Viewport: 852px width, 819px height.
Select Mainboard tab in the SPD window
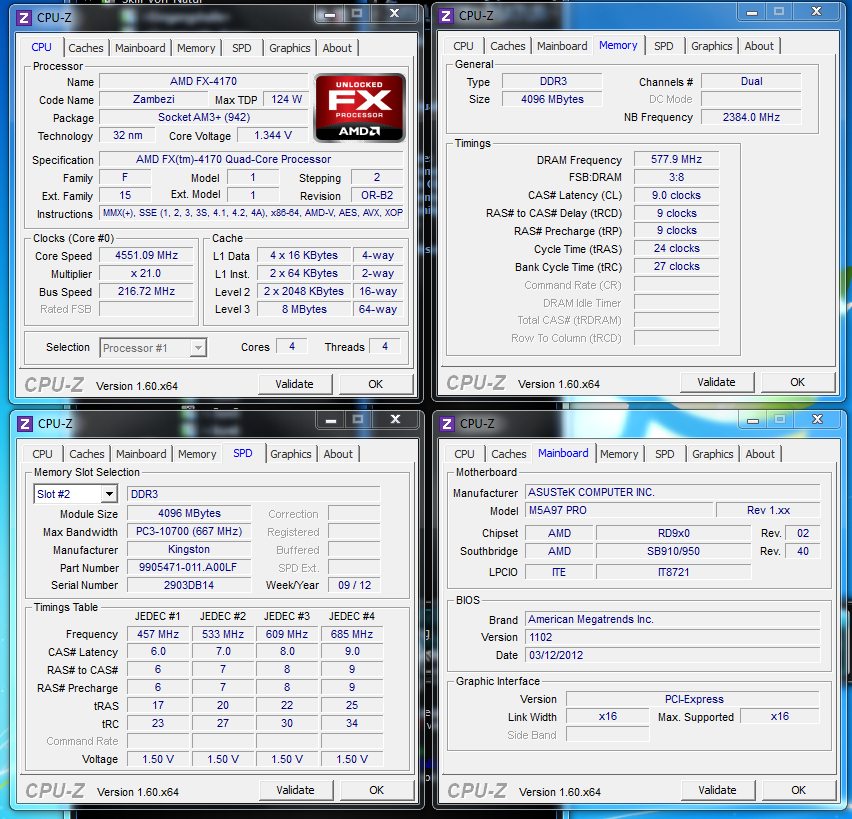[x=141, y=454]
